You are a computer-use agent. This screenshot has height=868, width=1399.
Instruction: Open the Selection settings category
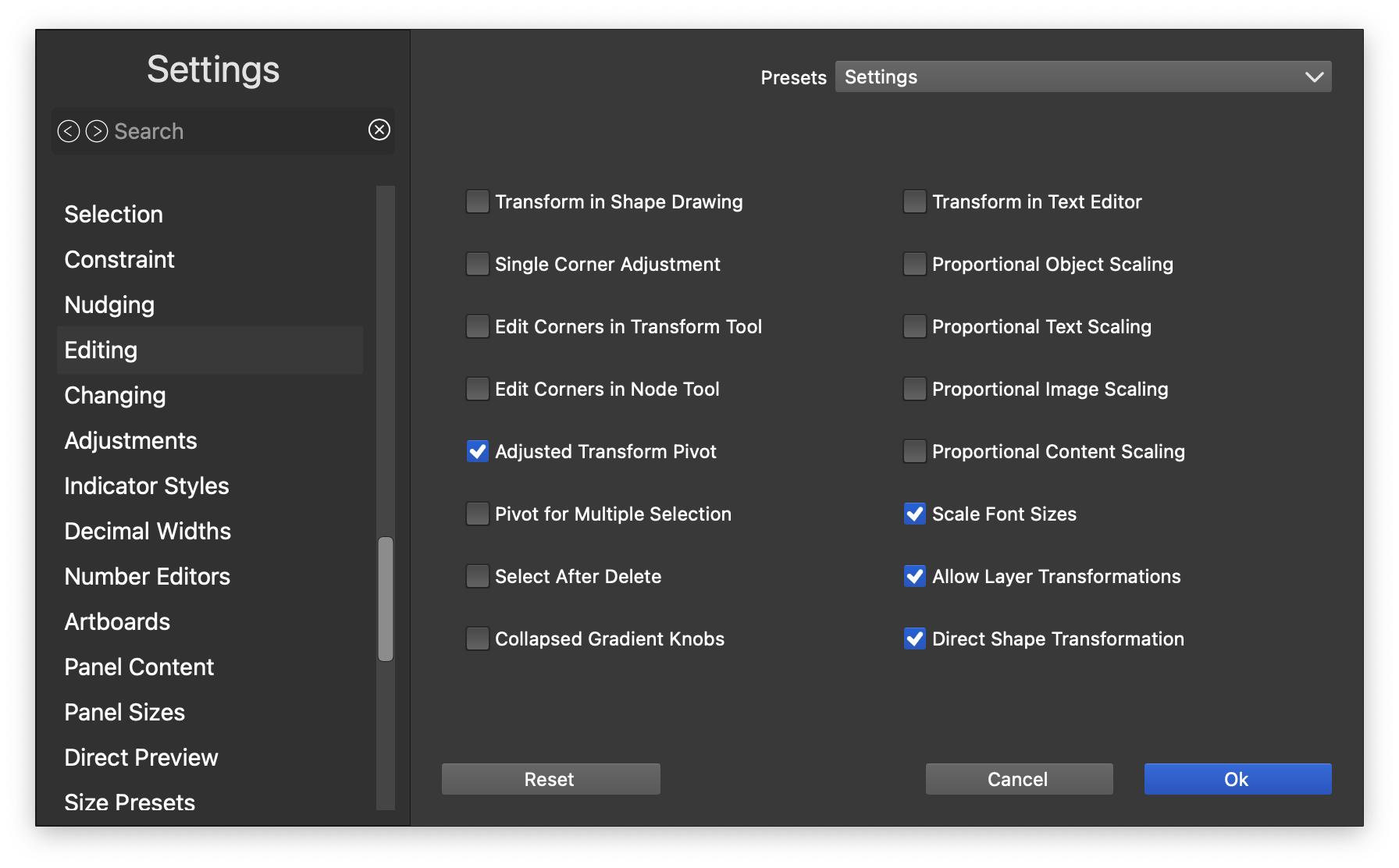coord(114,214)
